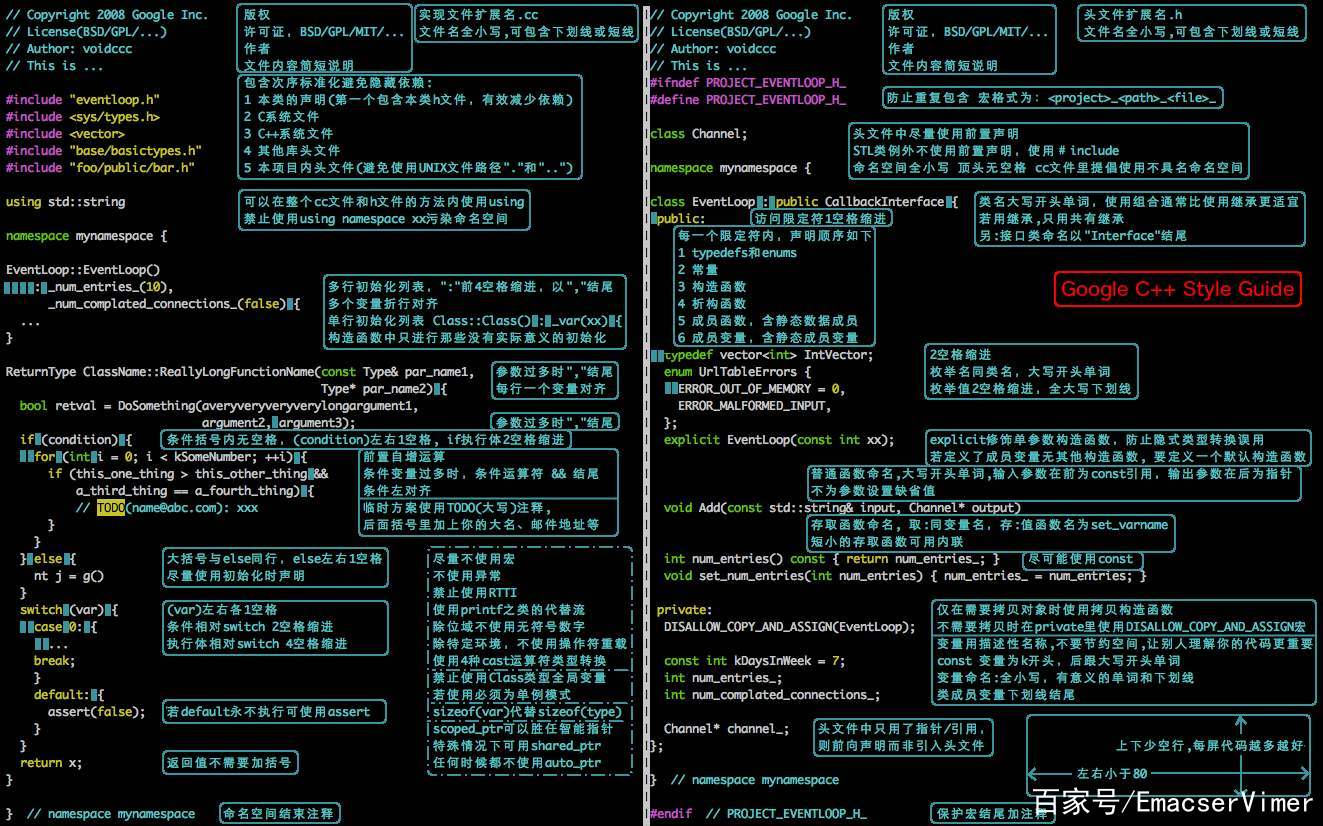Click int num_complated_connections_; member declaration
The height and width of the screenshot is (826, 1323).
pyautogui.click(x=772, y=695)
